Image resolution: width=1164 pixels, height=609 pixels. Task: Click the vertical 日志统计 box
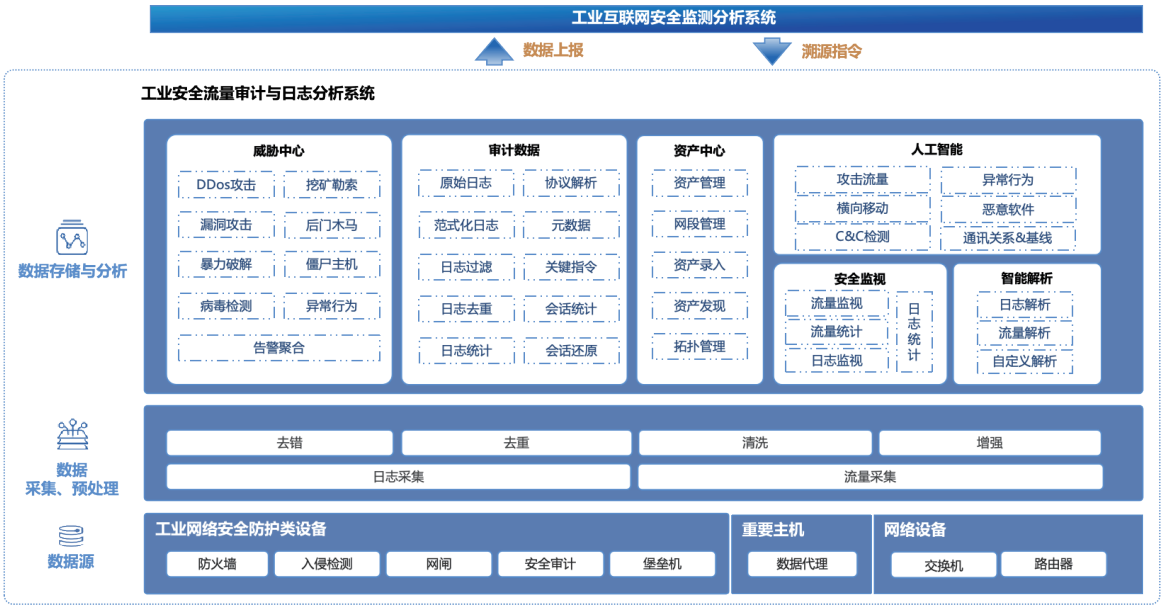[914, 332]
